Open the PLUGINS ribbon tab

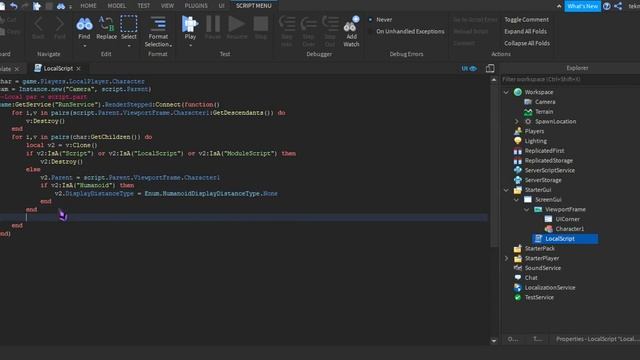196,6
